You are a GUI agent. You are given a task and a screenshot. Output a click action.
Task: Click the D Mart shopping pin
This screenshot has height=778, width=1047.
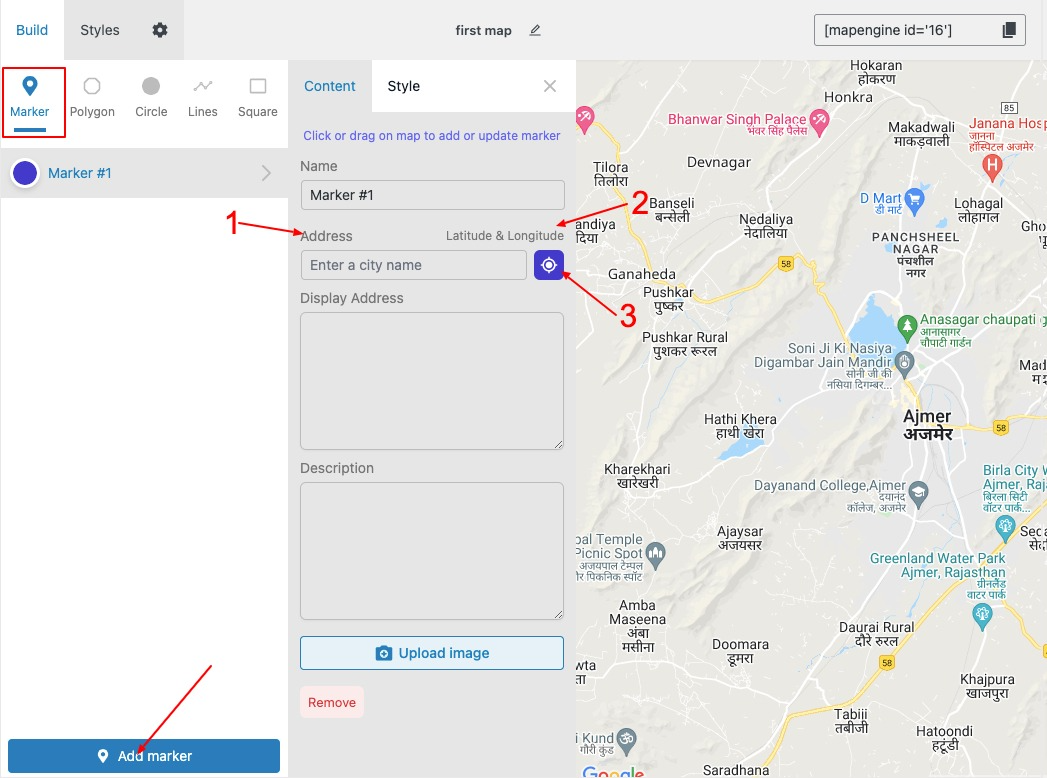coord(914,201)
